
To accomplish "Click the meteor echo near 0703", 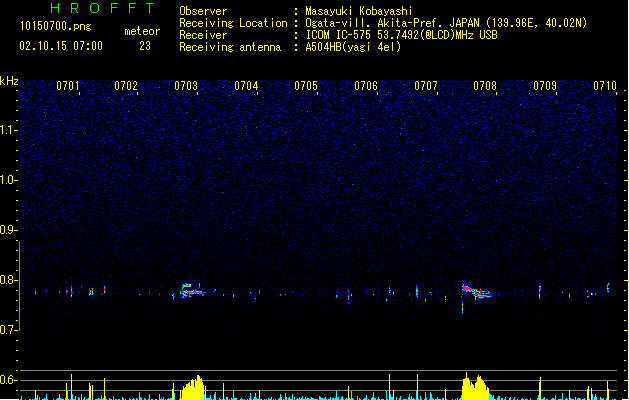I will coord(192,290).
